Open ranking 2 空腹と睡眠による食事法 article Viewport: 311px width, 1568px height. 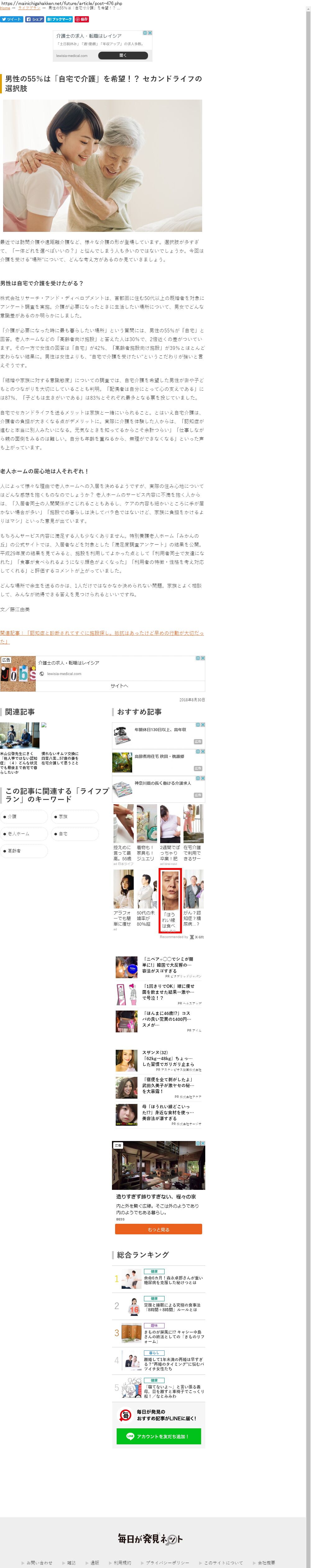(x=158, y=1306)
